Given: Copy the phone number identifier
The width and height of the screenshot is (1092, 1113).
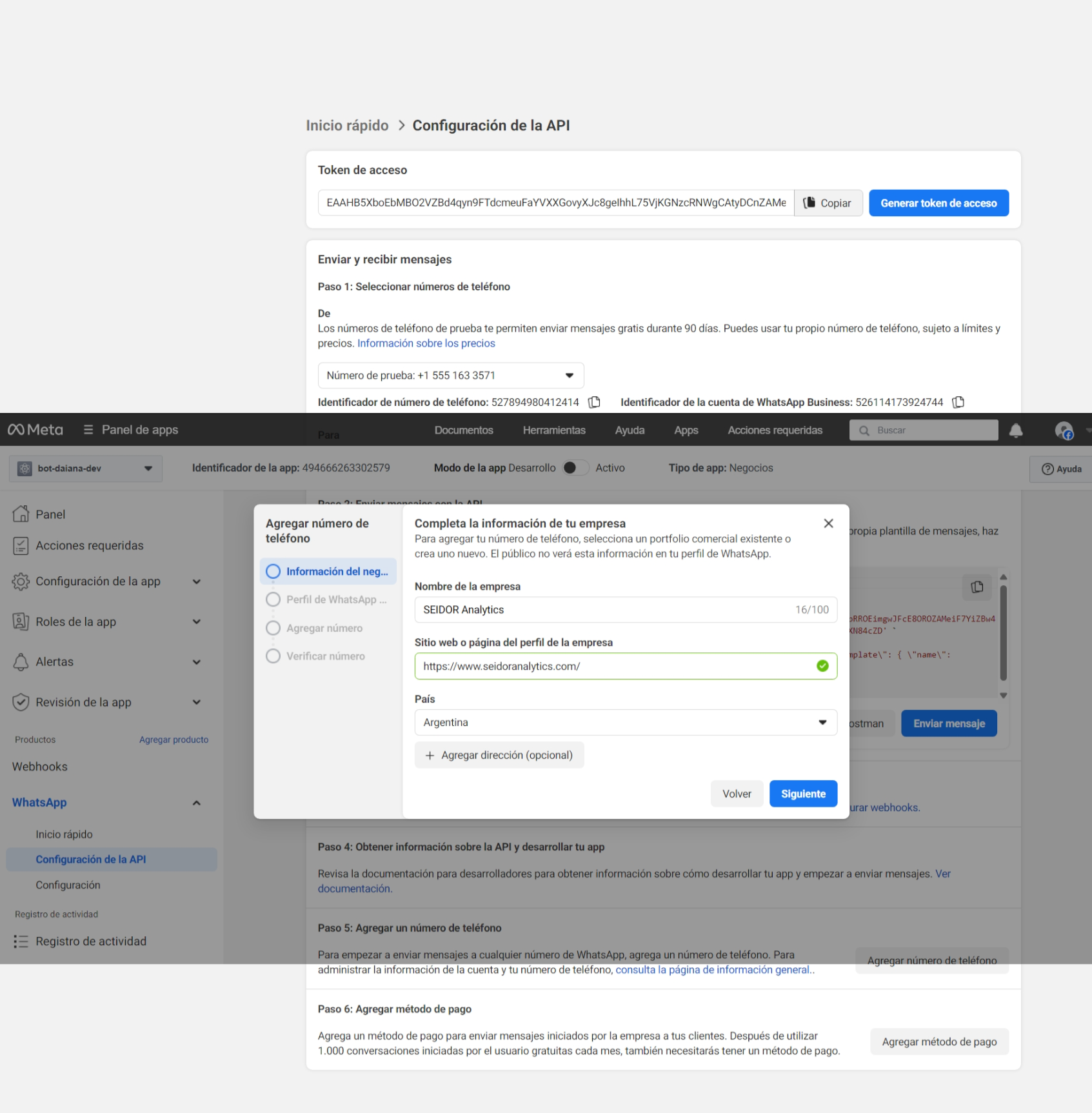Looking at the screenshot, I should pyautogui.click(x=594, y=402).
